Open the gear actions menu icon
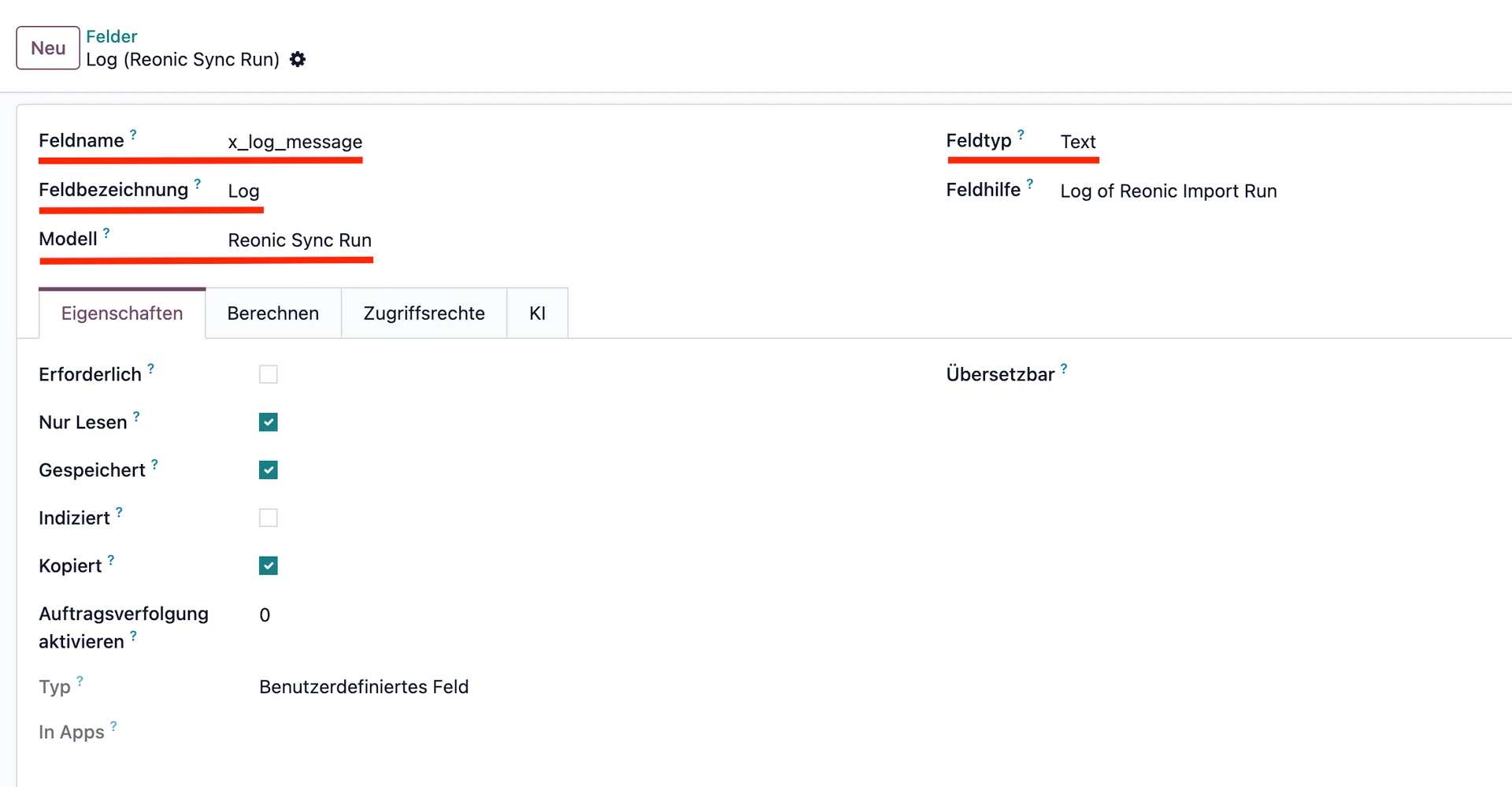The width and height of the screenshot is (1512, 787). (x=298, y=60)
